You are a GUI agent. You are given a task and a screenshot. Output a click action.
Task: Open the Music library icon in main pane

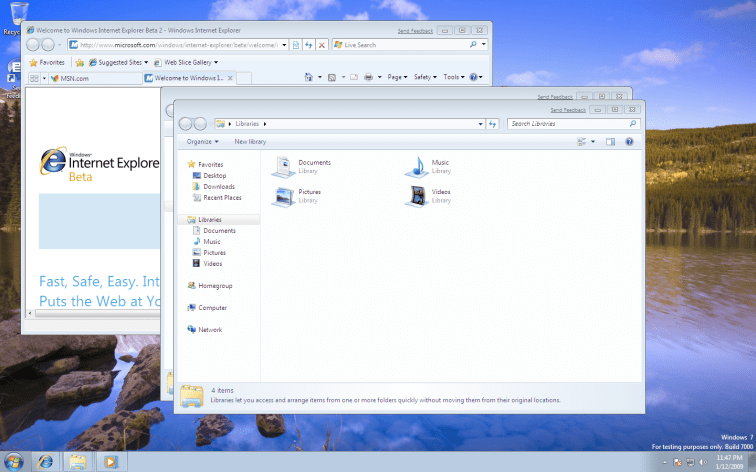[417, 167]
